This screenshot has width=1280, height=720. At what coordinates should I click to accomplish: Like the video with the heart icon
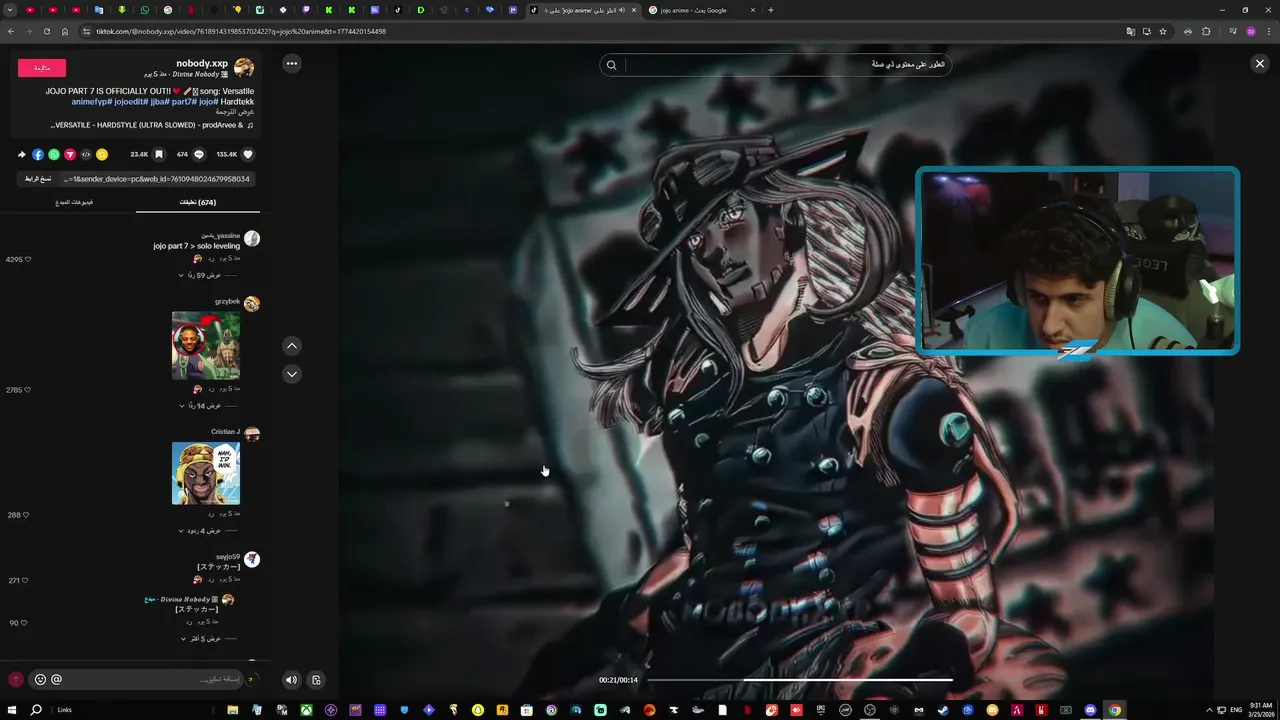pos(248,155)
